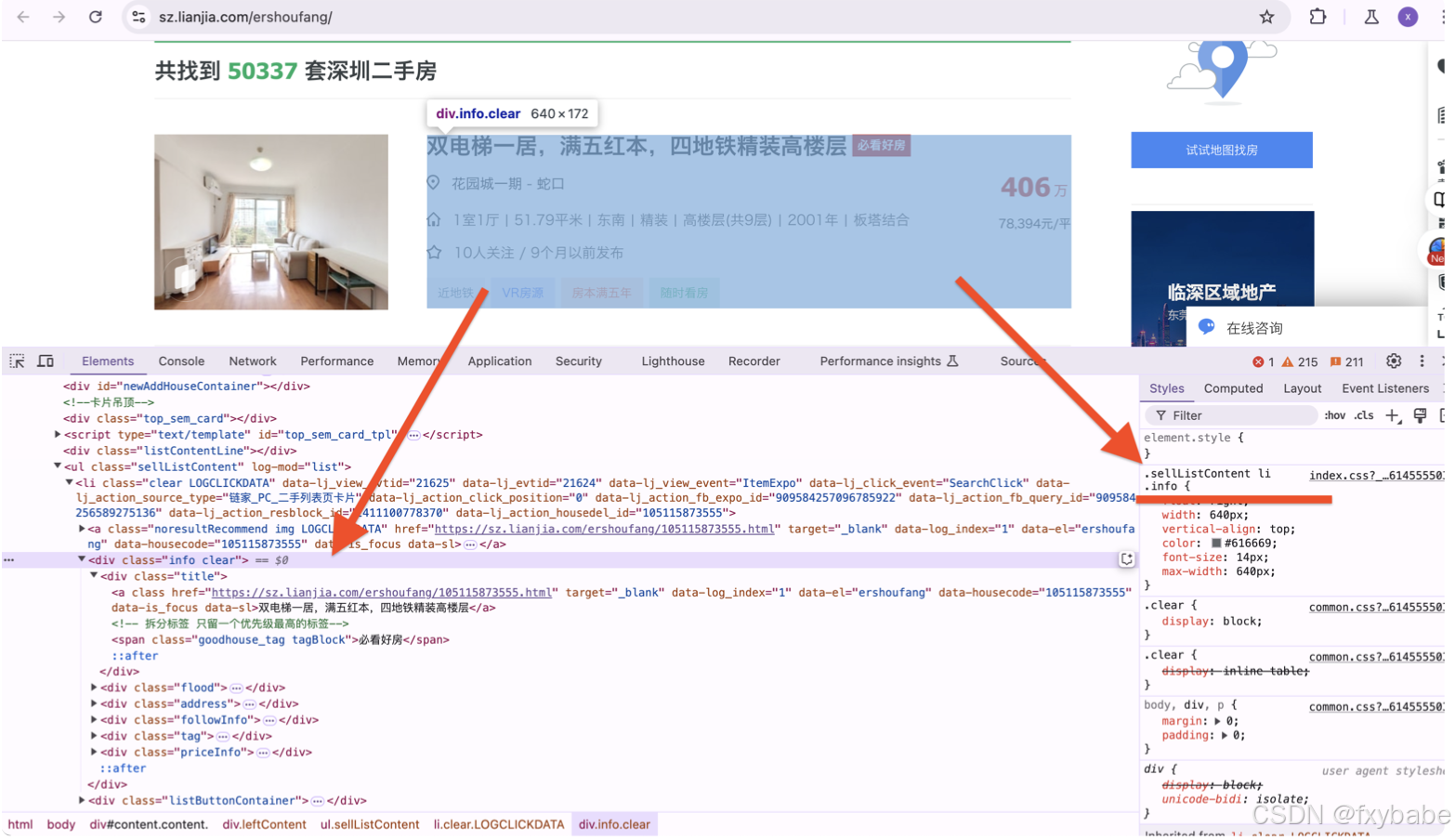Collapse the div info clear node
This screenshot has width=1455, height=840.
click(82, 560)
